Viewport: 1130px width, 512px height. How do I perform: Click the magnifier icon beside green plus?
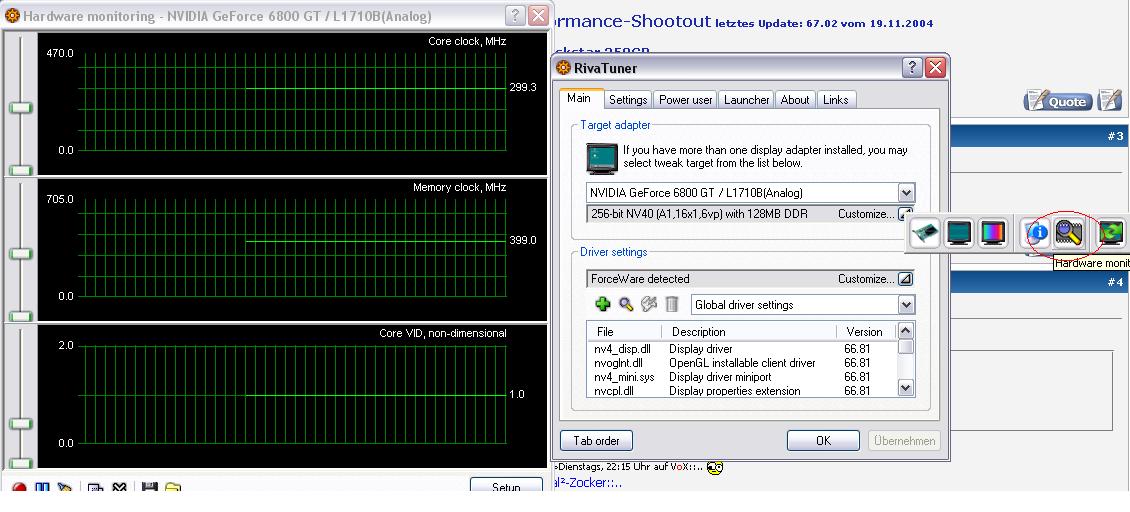(626, 304)
